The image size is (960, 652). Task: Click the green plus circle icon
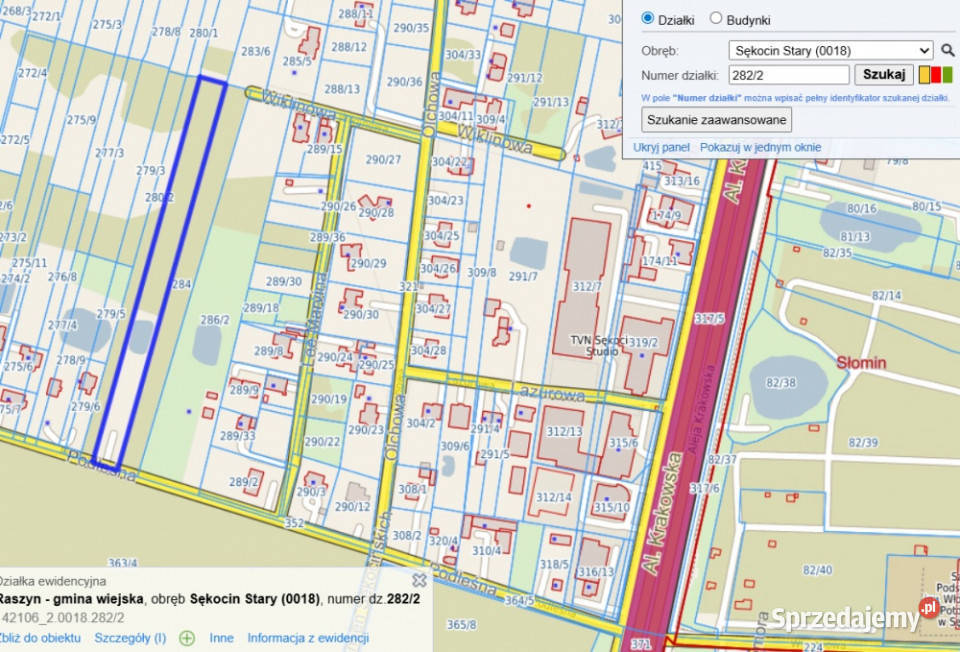coord(187,638)
